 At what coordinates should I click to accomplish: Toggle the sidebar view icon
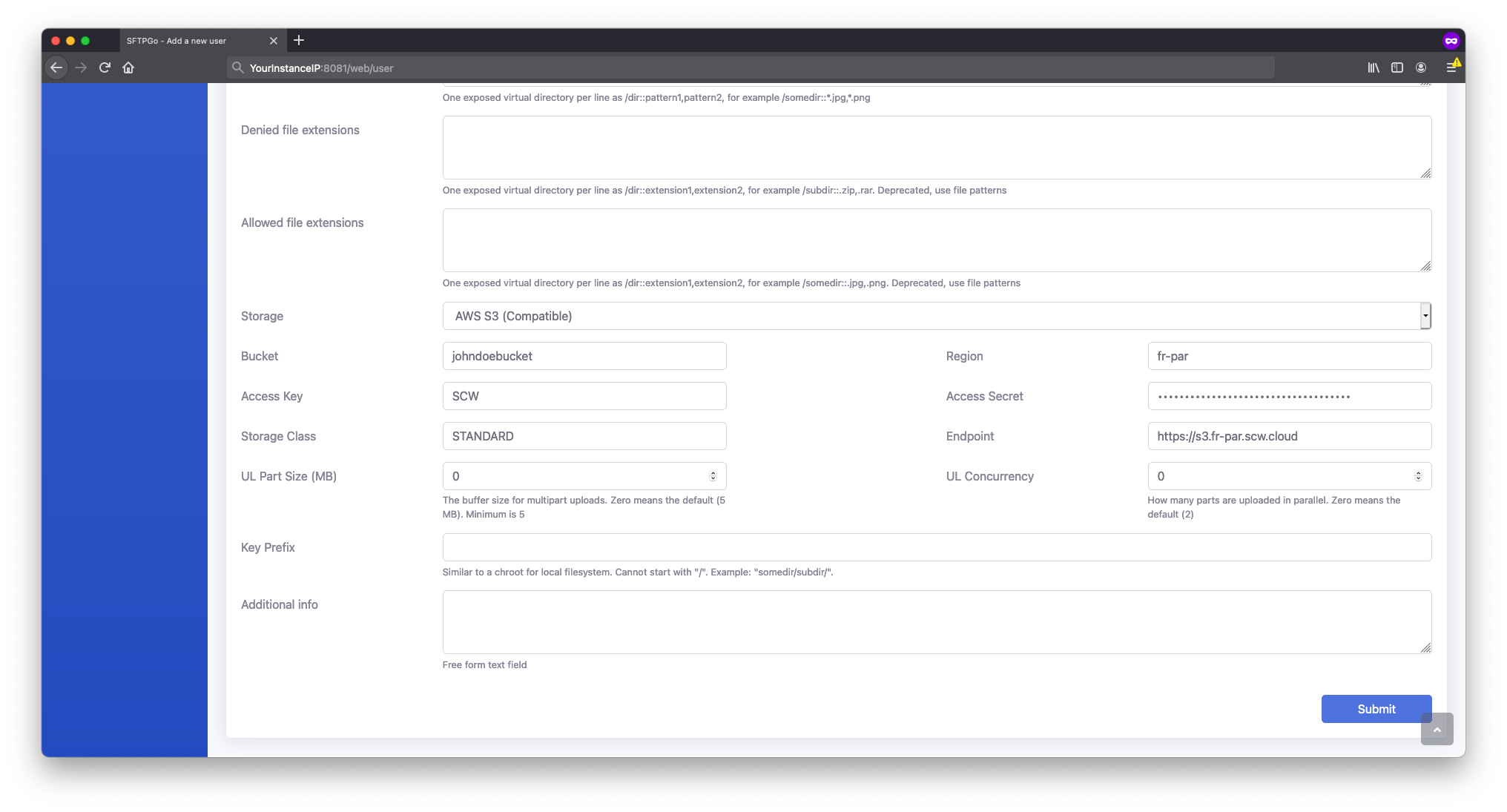pyautogui.click(x=1397, y=67)
